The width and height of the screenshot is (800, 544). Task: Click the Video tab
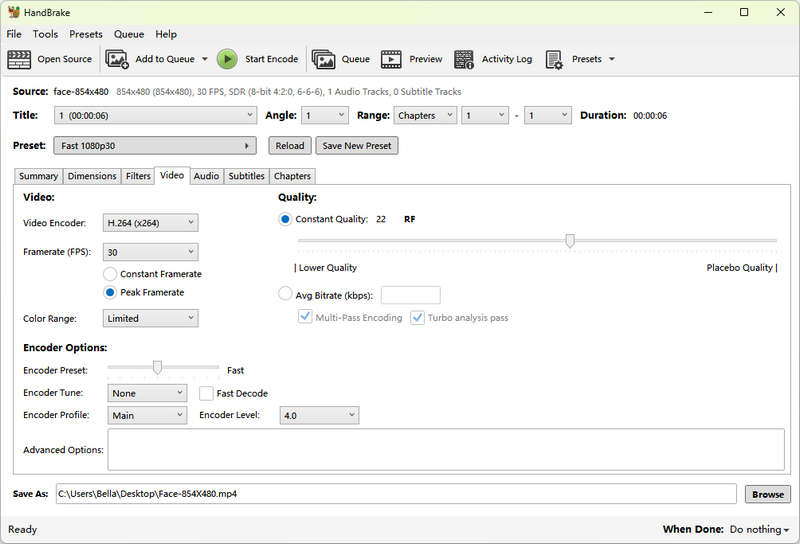(172, 175)
